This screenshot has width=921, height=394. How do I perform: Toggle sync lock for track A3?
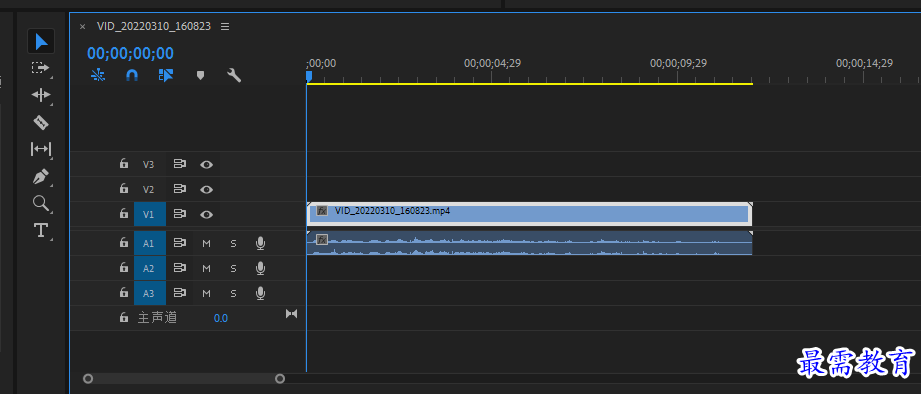[180, 292]
